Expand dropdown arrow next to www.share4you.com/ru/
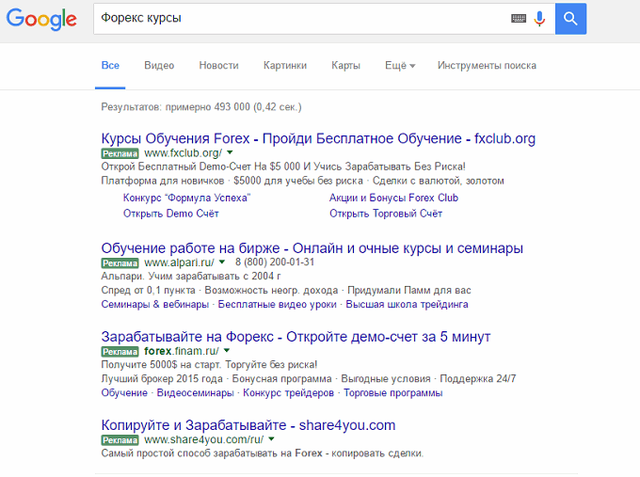 tap(272, 439)
